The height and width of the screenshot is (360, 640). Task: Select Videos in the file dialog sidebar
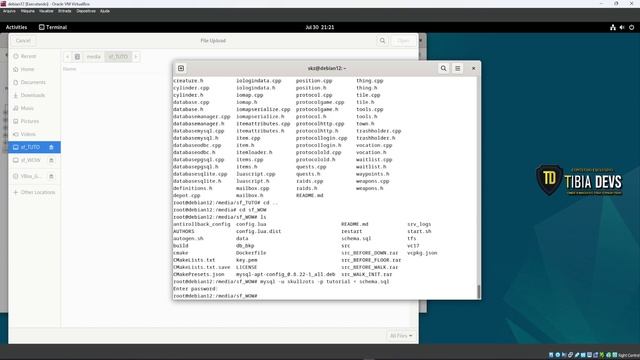coord(34,134)
